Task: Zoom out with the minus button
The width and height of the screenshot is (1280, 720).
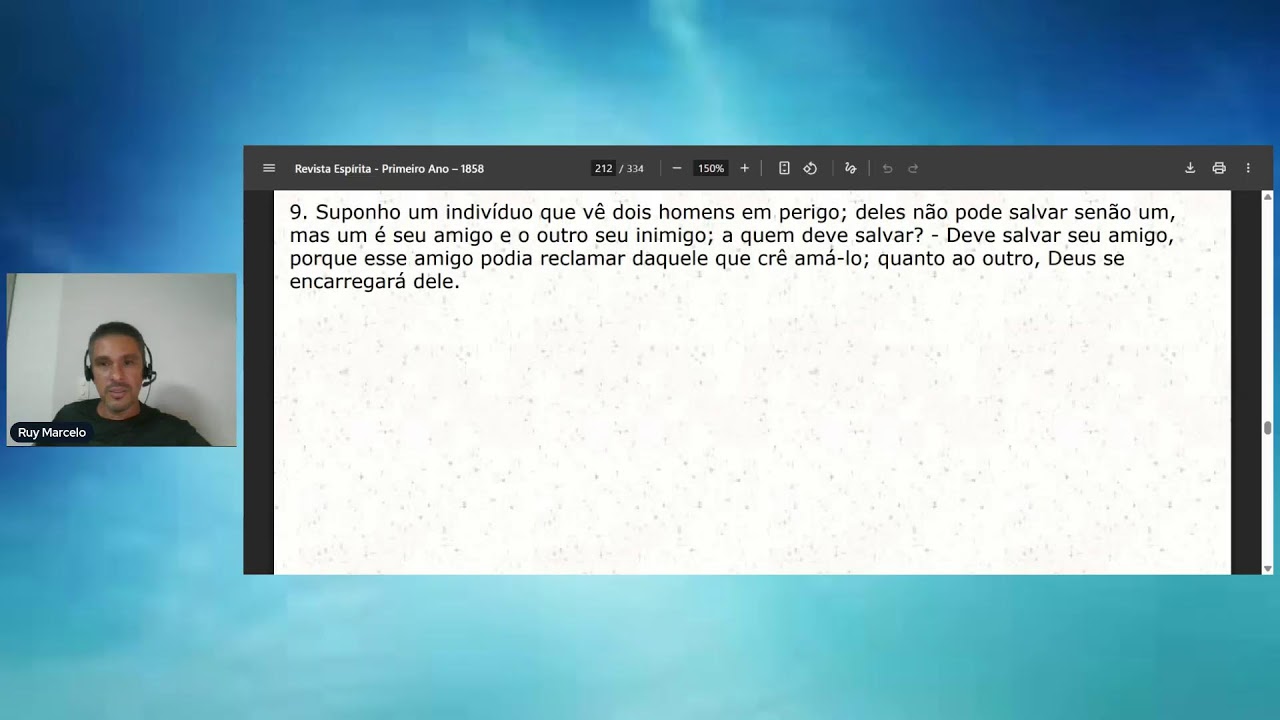Action: click(x=677, y=168)
